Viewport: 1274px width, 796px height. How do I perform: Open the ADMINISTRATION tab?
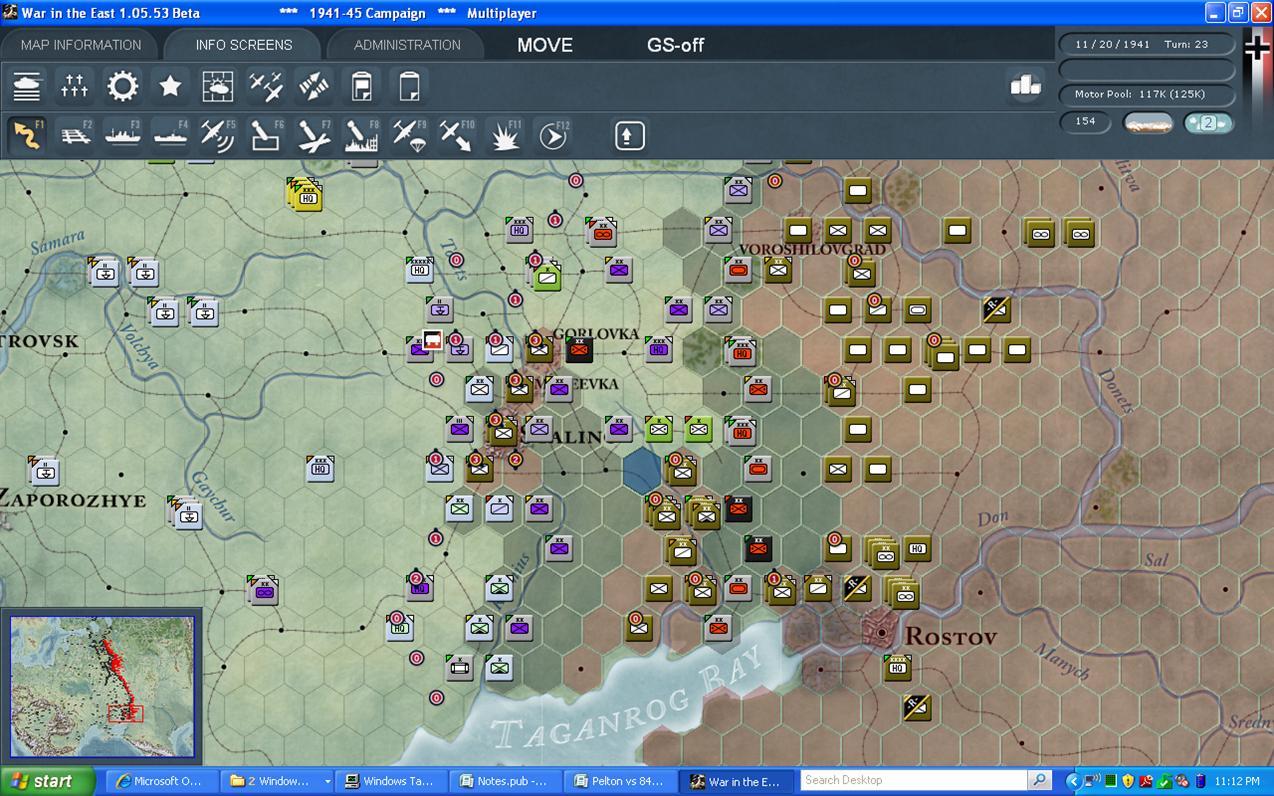pos(407,45)
